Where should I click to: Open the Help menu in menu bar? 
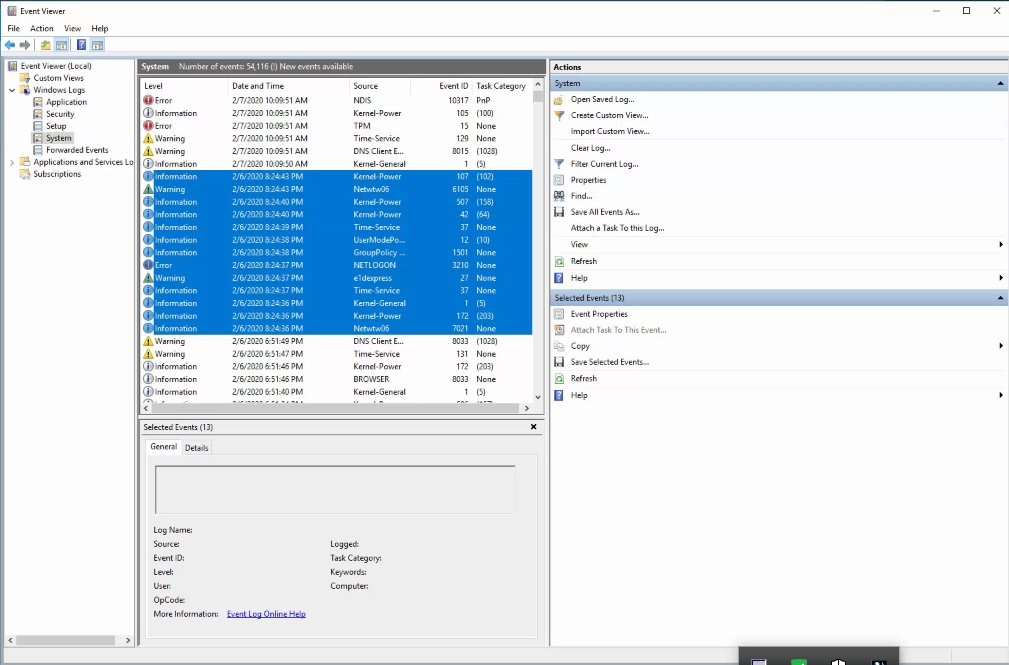click(100, 28)
